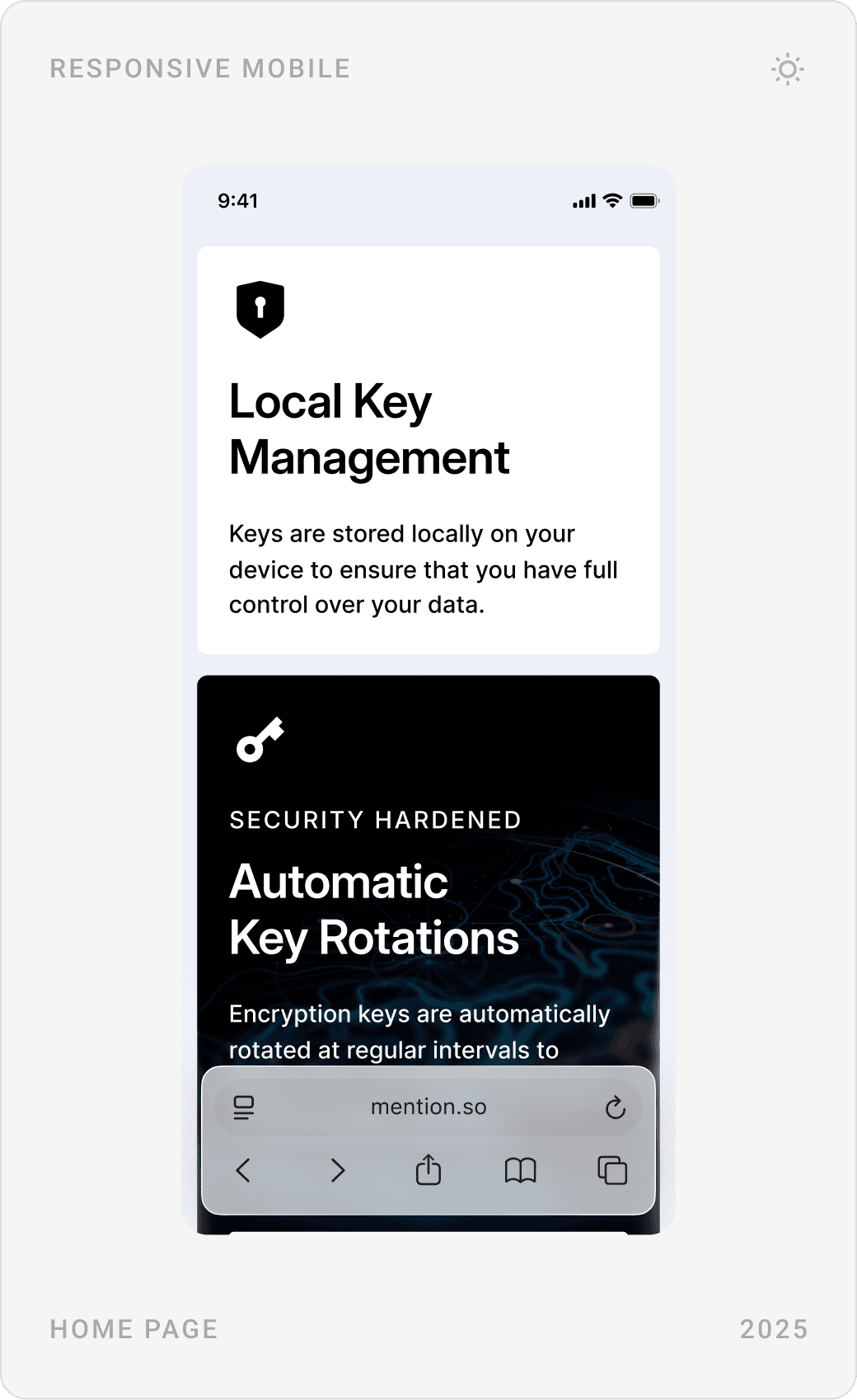Image resolution: width=857 pixels, height=1400 pixels.
Task: Click the cellular signal bars
Action: pos(584,201)
